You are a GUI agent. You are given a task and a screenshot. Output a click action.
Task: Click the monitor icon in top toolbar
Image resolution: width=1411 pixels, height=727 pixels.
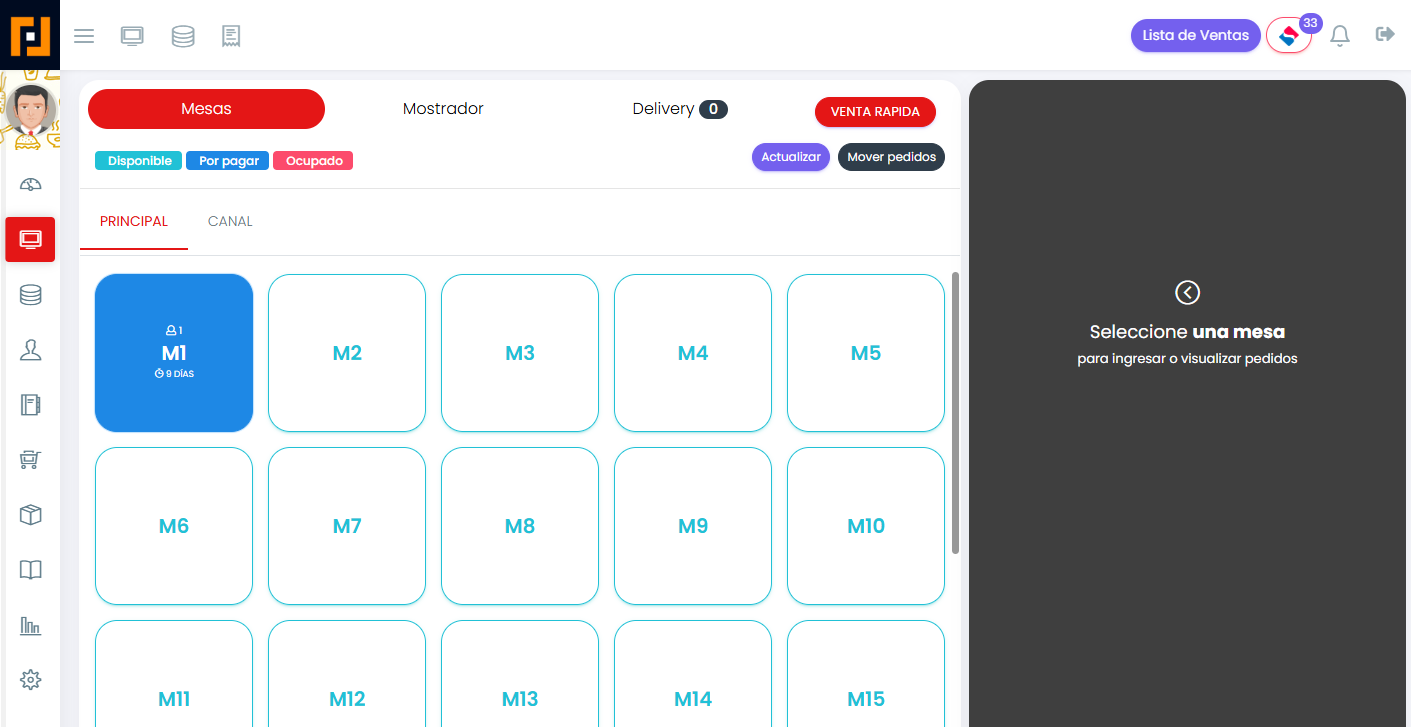tap(132, 36)
